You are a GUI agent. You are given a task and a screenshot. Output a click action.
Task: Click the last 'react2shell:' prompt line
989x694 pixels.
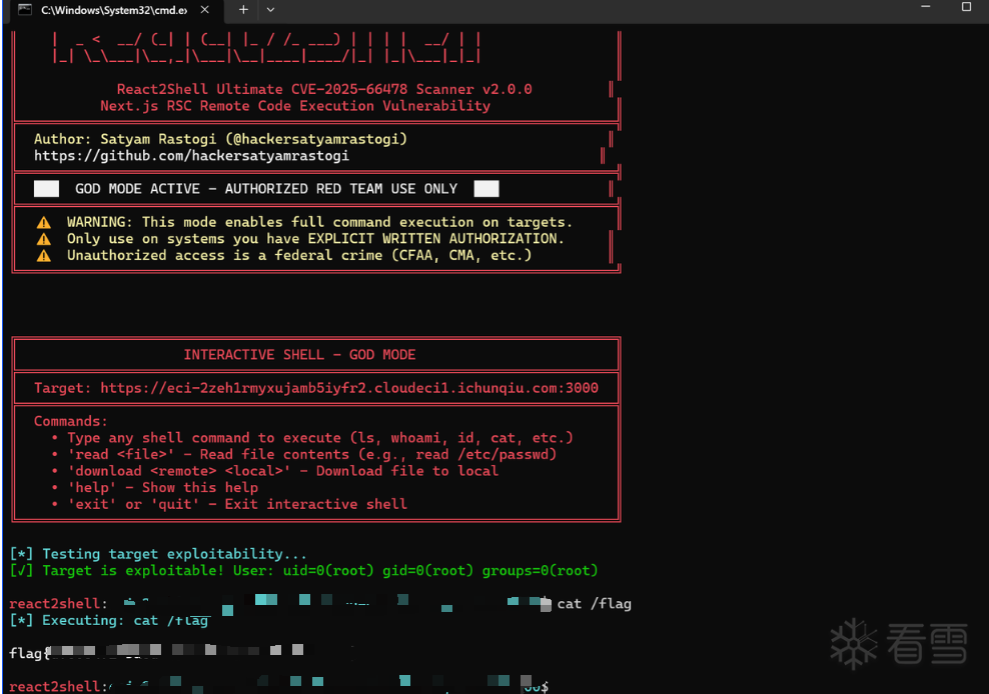coord(279,686)
